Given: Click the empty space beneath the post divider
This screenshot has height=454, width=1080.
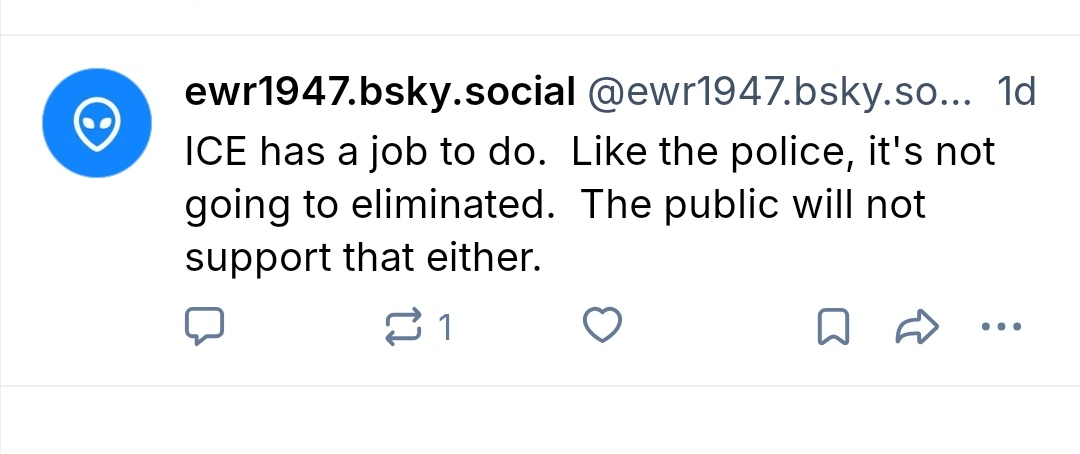Looking at the screenshot, I should [540, 420].
